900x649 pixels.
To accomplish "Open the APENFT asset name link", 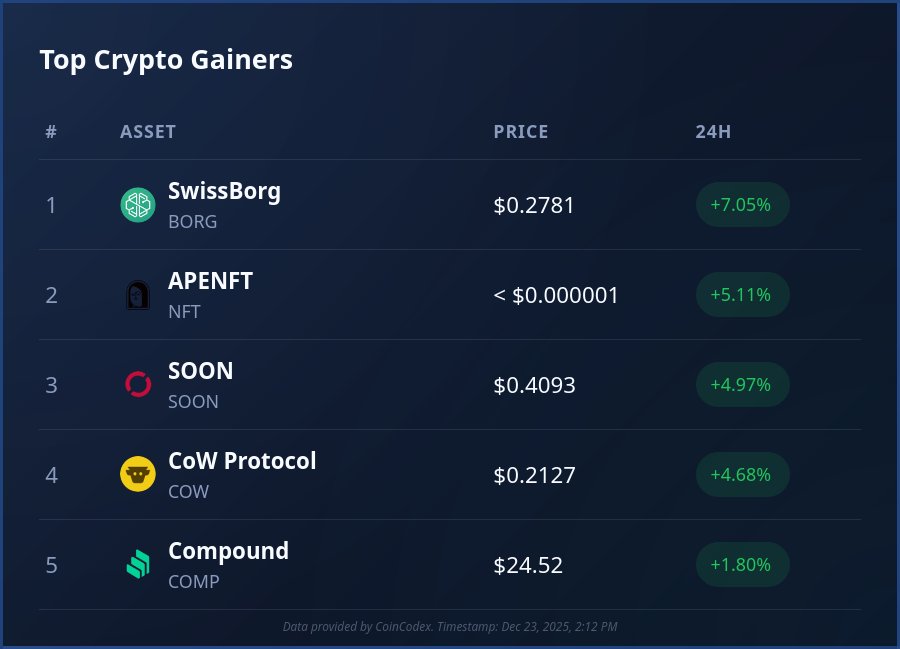I will click(x=210, y=281).
